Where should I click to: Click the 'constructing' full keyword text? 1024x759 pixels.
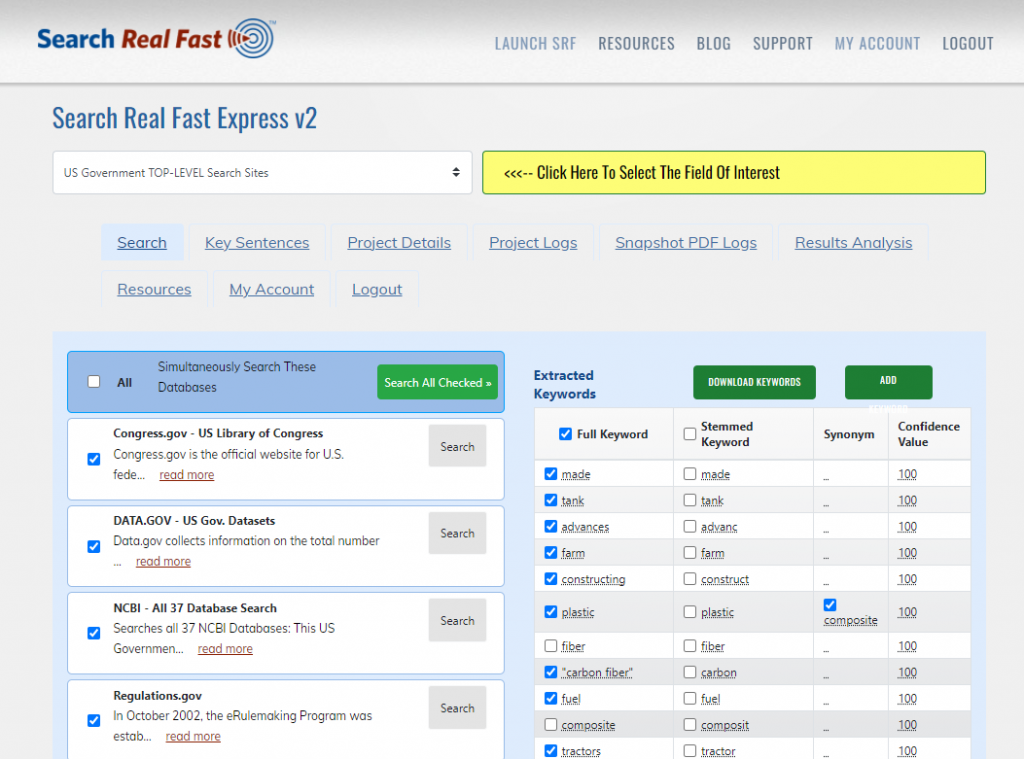(x=593, y=579)
